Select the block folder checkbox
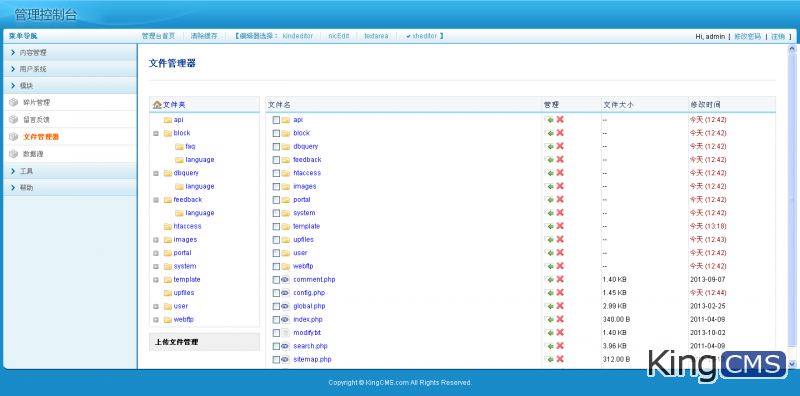This screenshot has height=396, width=800. [x=276, y=133]
